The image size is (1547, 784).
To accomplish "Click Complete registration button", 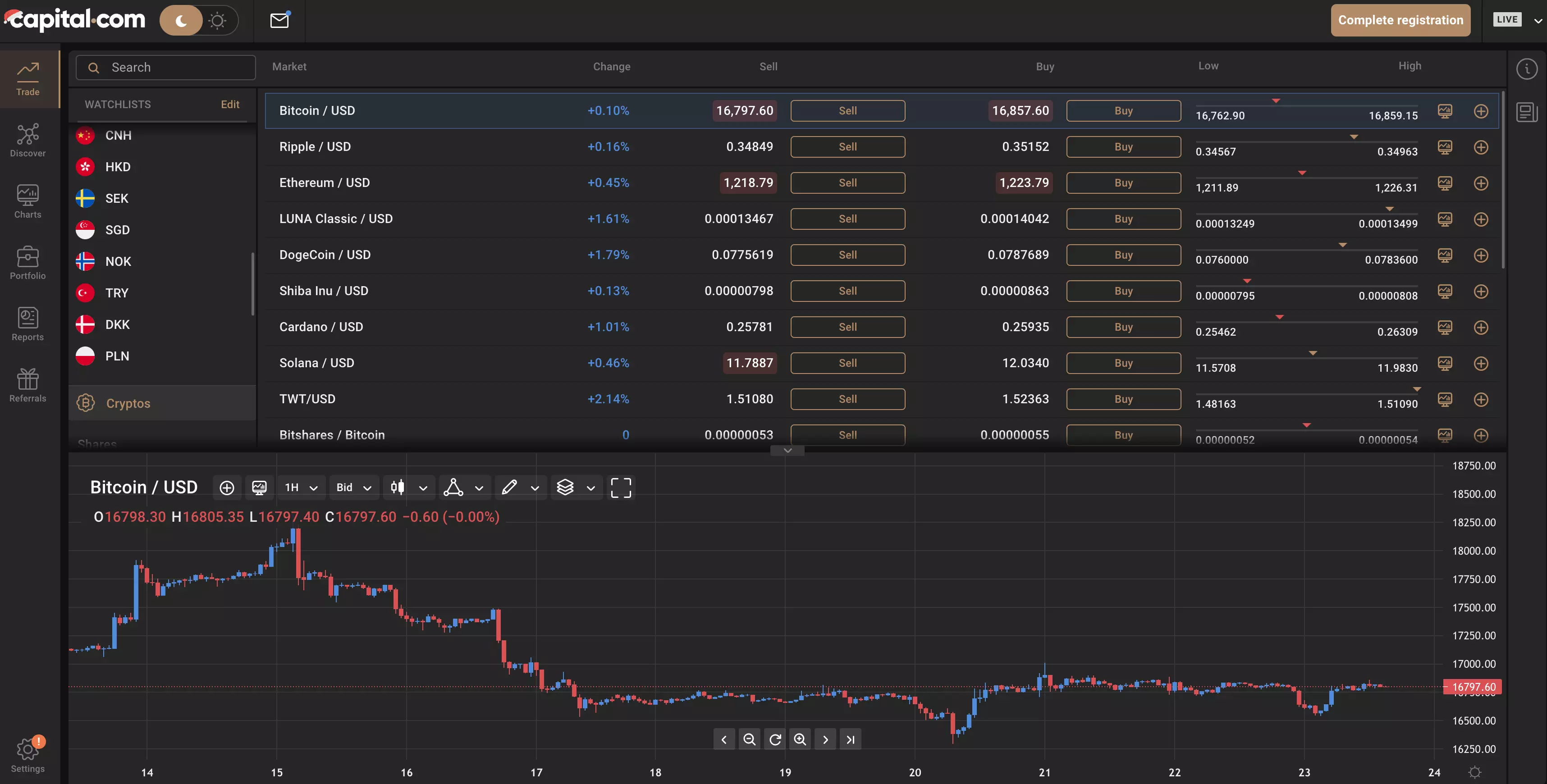I will coord(1401,20).
